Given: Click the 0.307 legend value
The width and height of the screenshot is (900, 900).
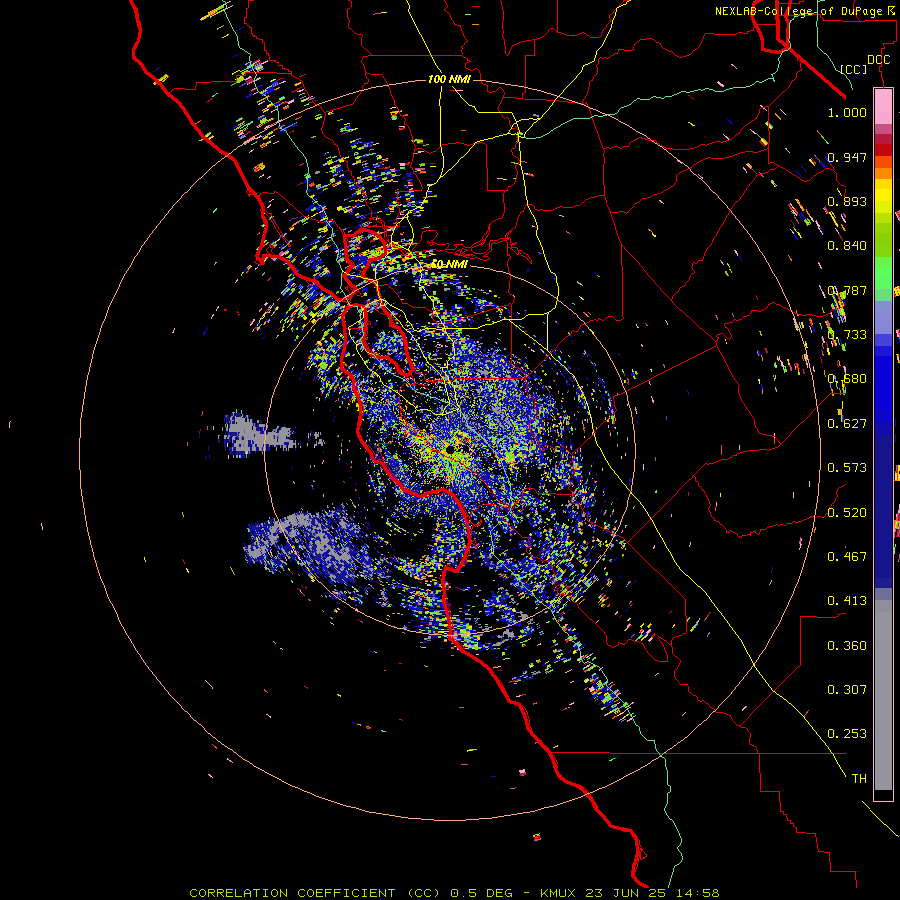Looking at the screenshot, I should coord(847,690).
